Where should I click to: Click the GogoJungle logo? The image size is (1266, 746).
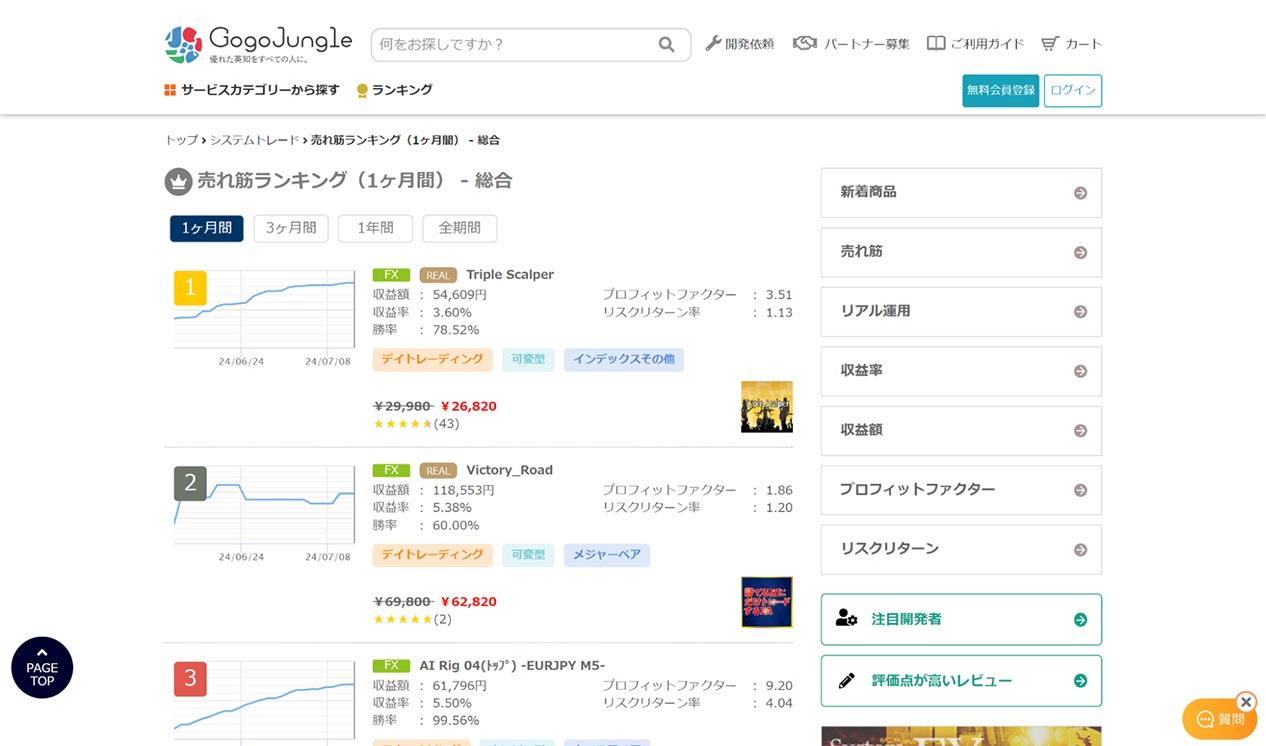click(x=258, y=44)
